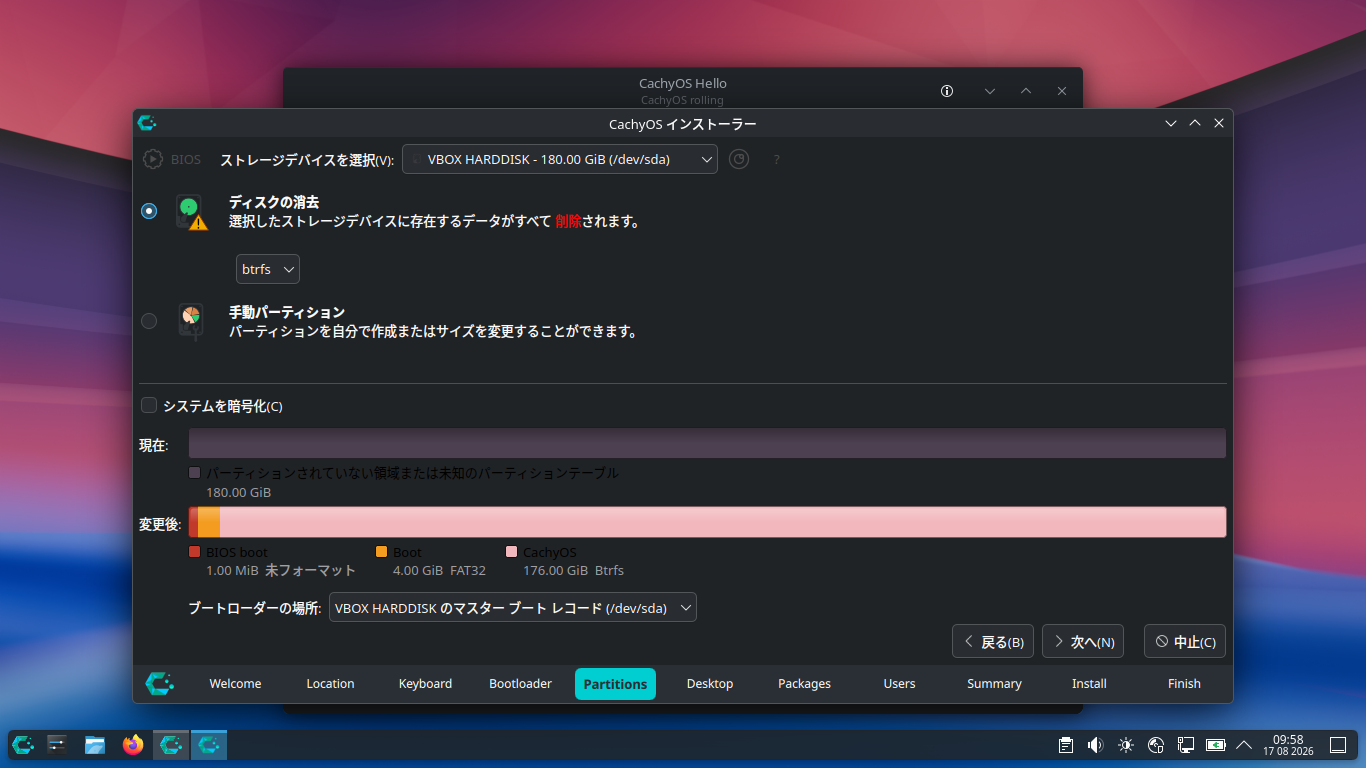1366x768 pixels.
Task: Open the clipboard tray icon
Action: pos(1066,745)
